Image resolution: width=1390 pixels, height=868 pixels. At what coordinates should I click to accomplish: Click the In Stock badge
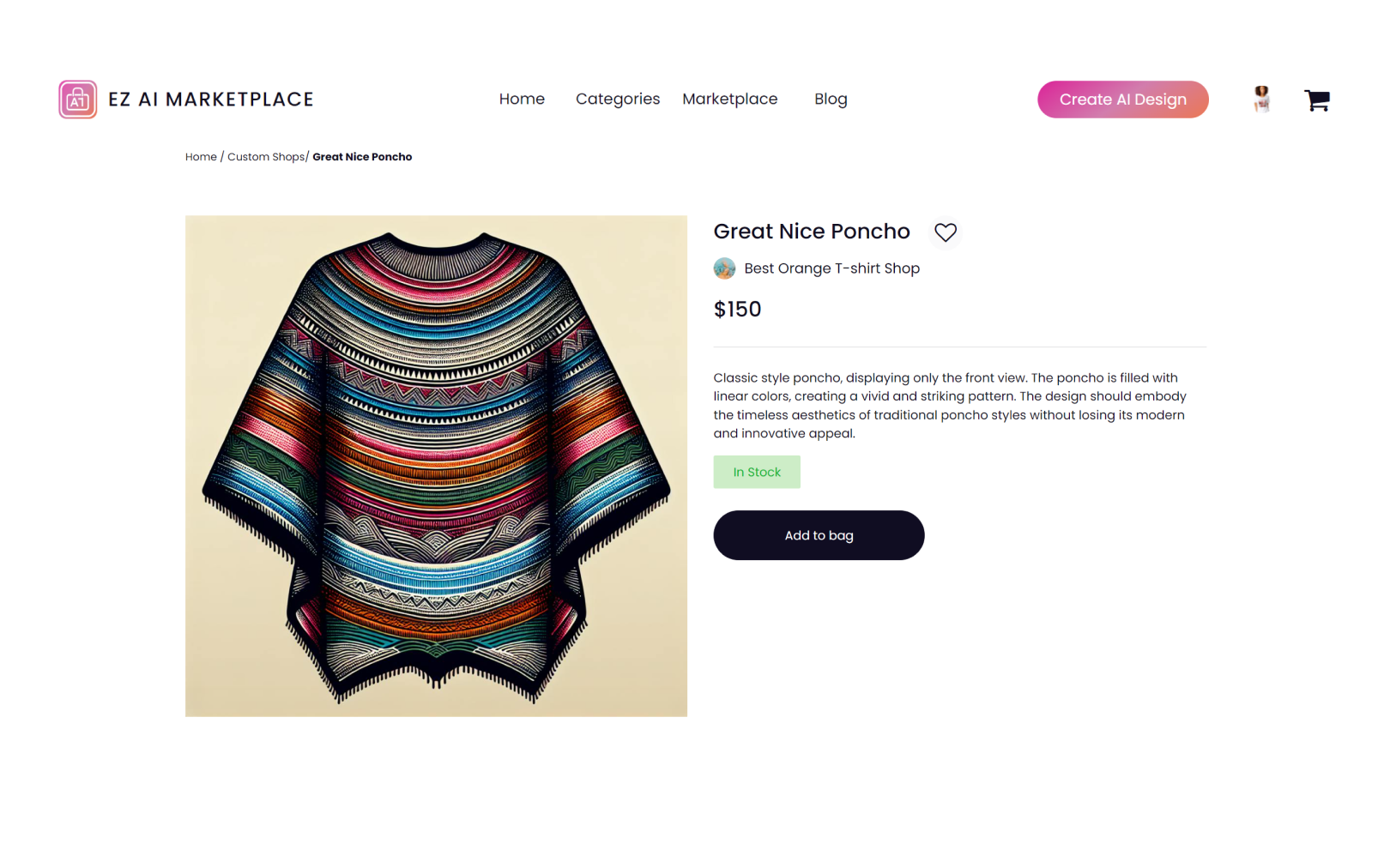pos(756,472)
